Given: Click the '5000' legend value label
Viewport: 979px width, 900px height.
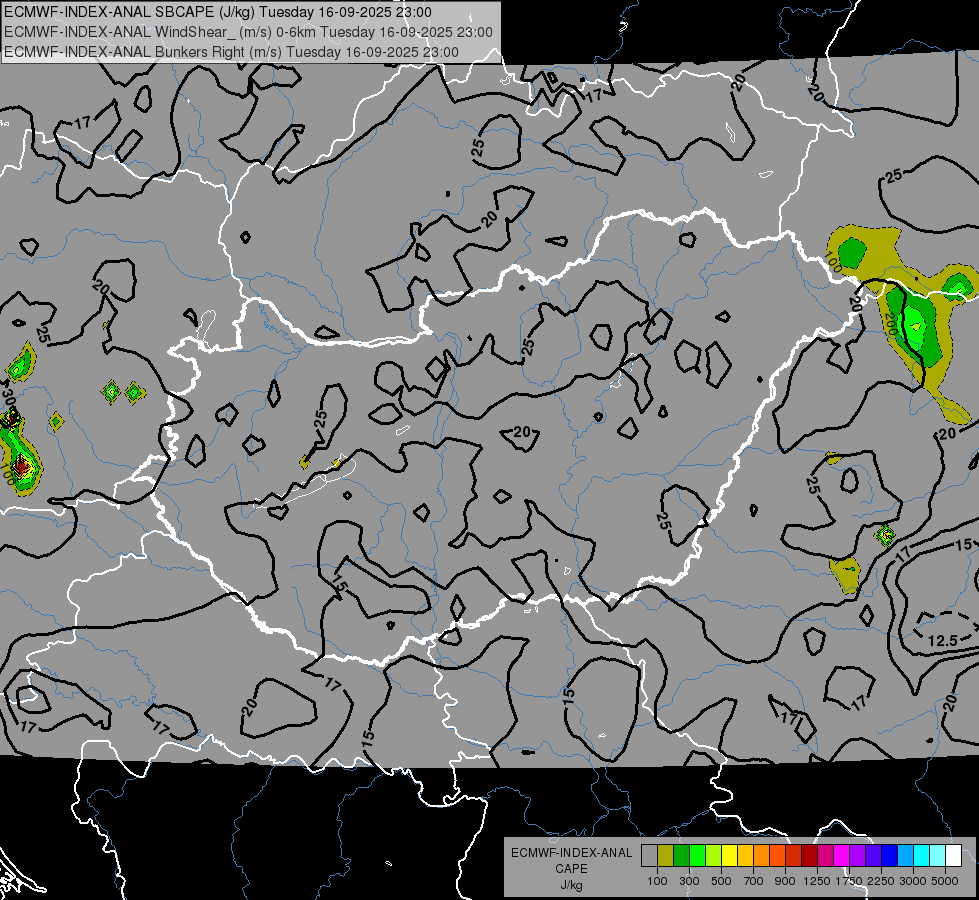Looking at the screenshot, I should coord(945,881).
